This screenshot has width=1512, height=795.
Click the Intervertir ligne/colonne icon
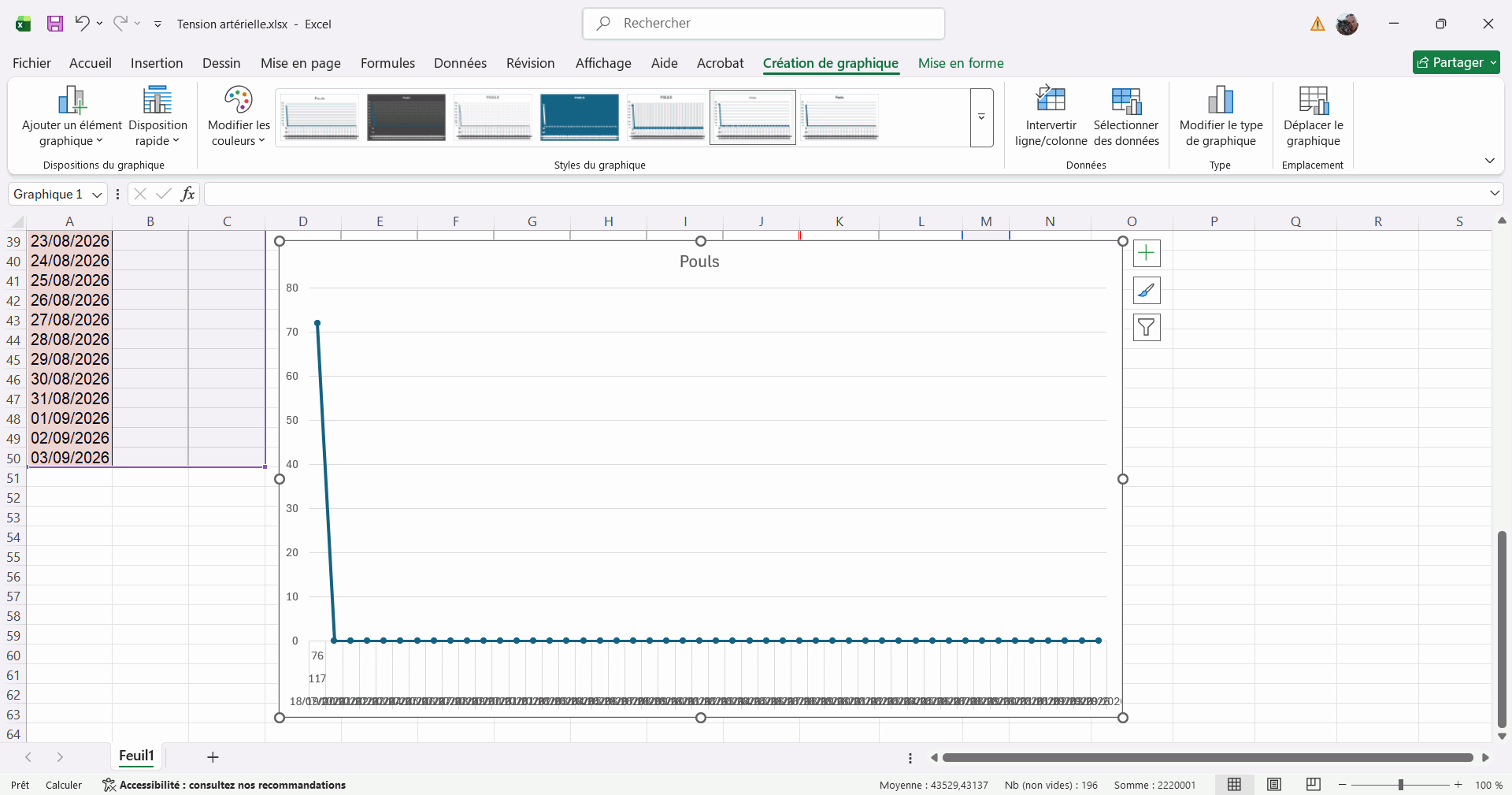tap(1051, 100)
